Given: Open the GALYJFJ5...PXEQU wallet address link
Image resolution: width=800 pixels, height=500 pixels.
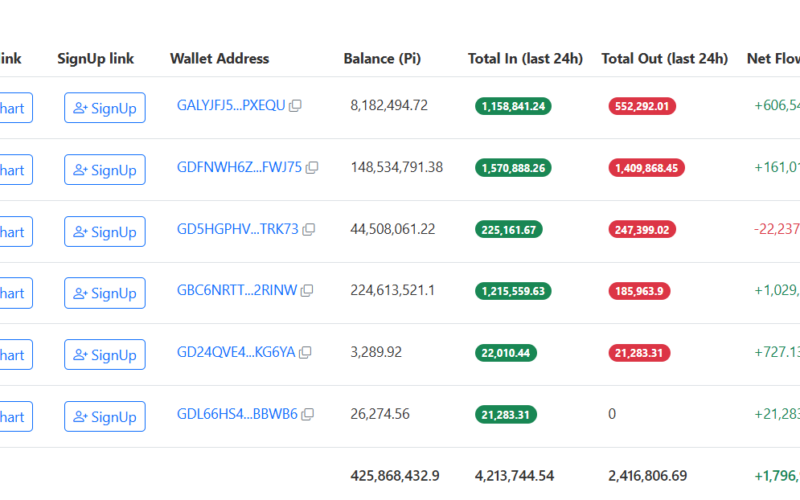Looking at the screenshot, I should [x=230, y=106].
